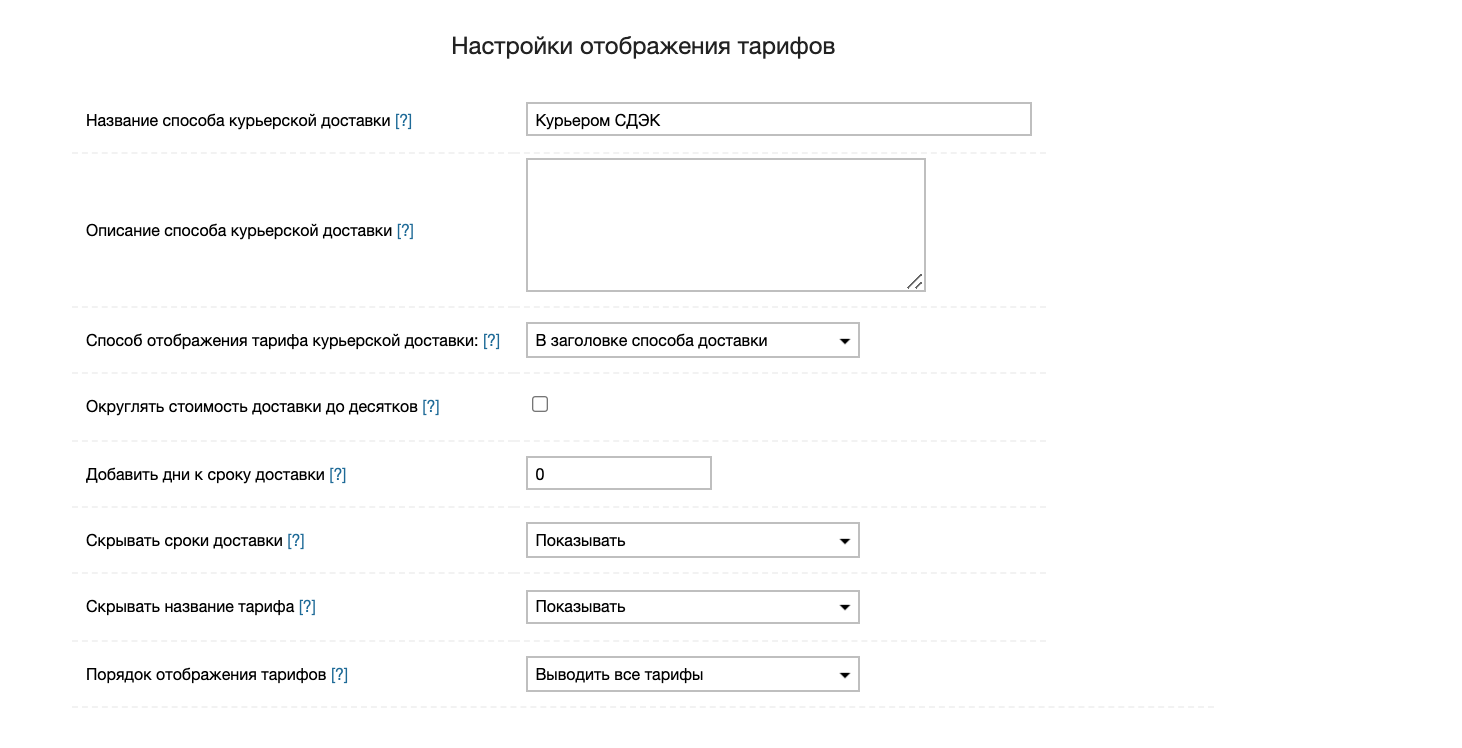Open the courier tariff display method dropdown
The image size is (1462, 748).
(692, 340)
